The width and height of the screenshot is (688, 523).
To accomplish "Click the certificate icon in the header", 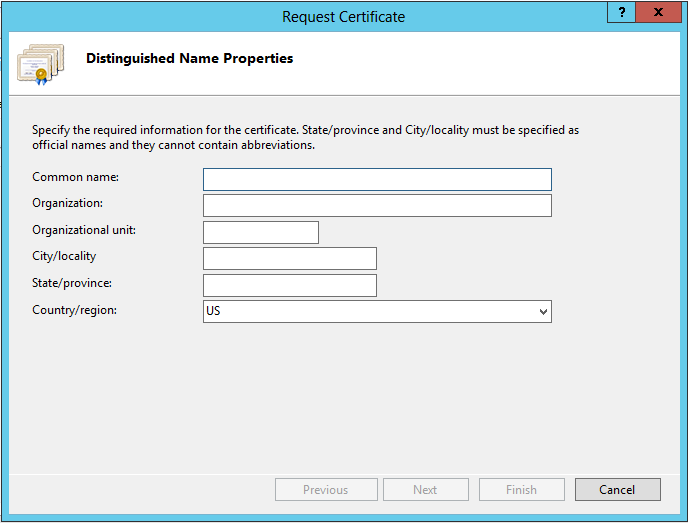I will [x=40, y=63].
